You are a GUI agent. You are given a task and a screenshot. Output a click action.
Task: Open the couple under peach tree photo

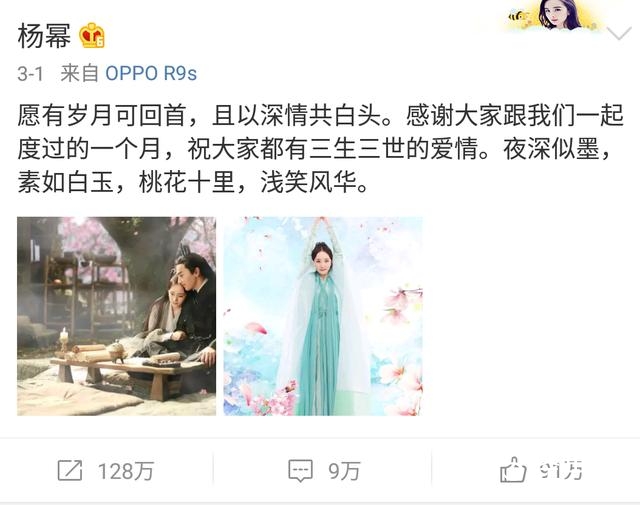point(116,316)
